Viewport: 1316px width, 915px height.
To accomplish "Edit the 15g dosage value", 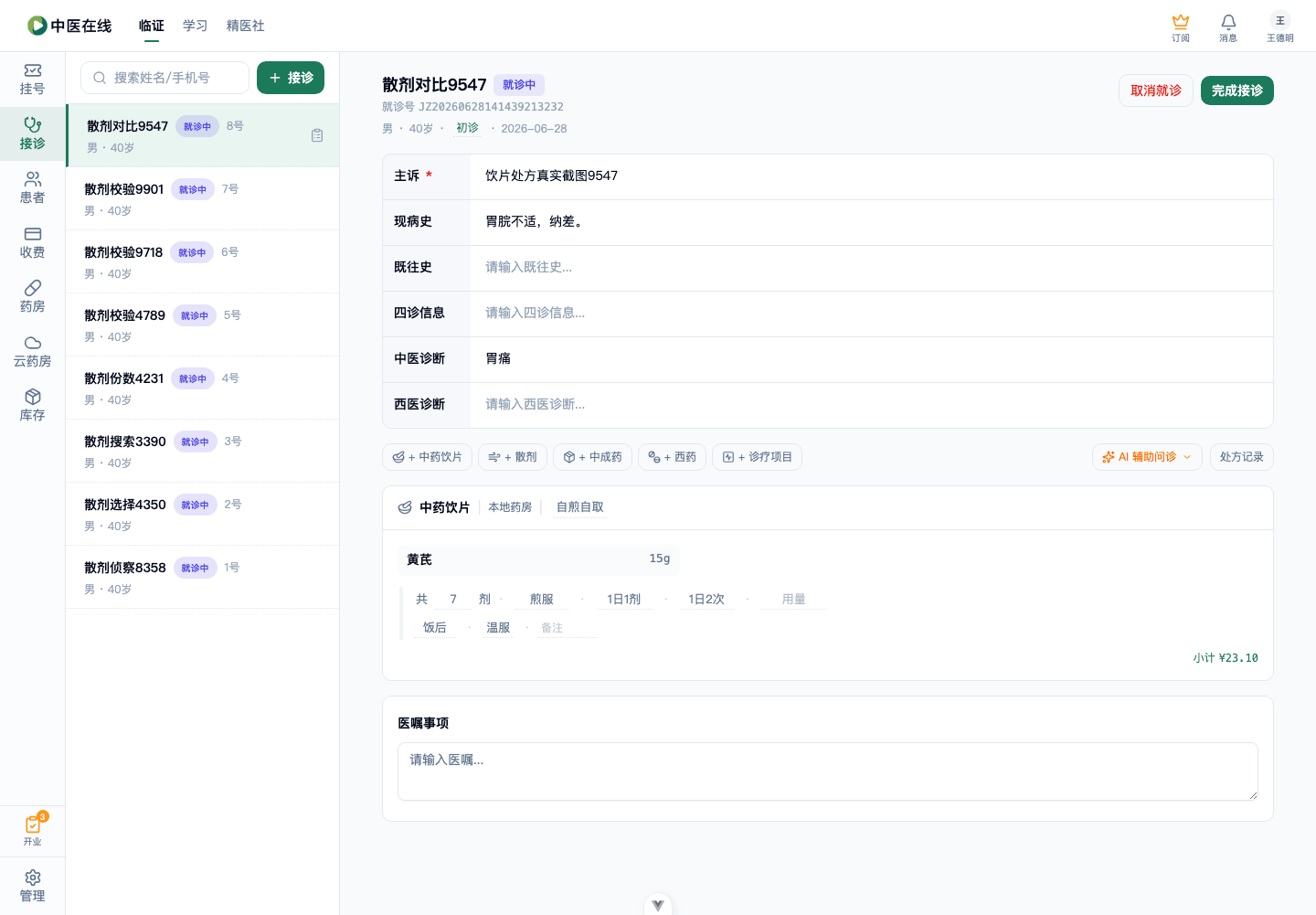I will tap(659, 559).
